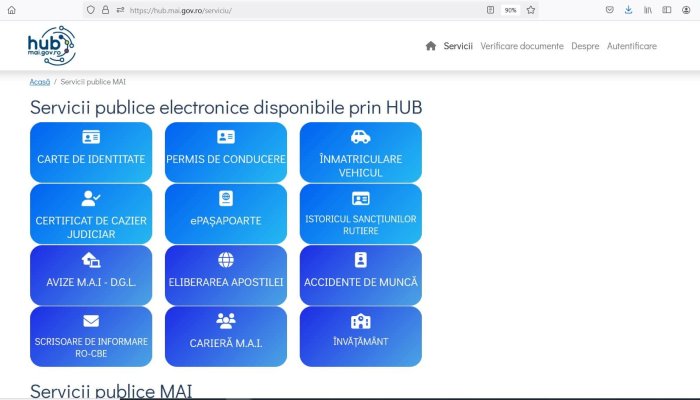This screenshot has width=700, height=400.
Task: Open Istoricul Sancțiunilor Rutiere tile
Action: (x=361, y=214)
